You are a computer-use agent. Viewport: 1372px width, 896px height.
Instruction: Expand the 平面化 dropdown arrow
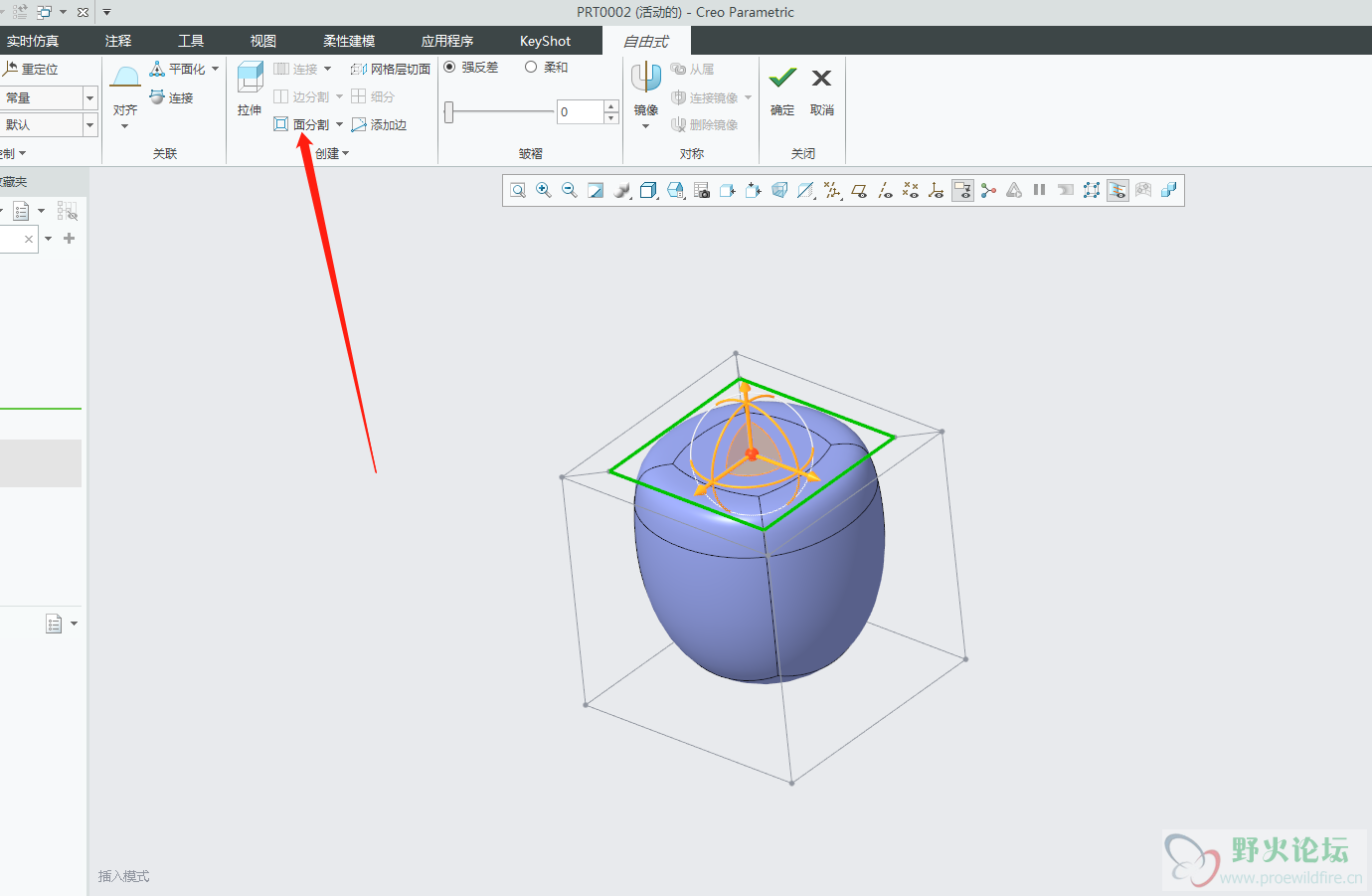(x=215, y=69)
